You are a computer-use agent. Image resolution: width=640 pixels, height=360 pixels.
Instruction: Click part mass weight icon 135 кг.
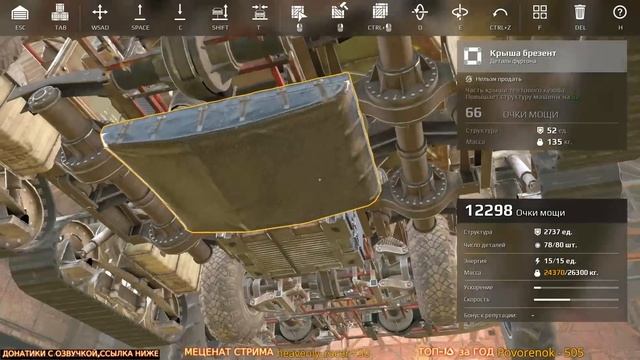540,142
